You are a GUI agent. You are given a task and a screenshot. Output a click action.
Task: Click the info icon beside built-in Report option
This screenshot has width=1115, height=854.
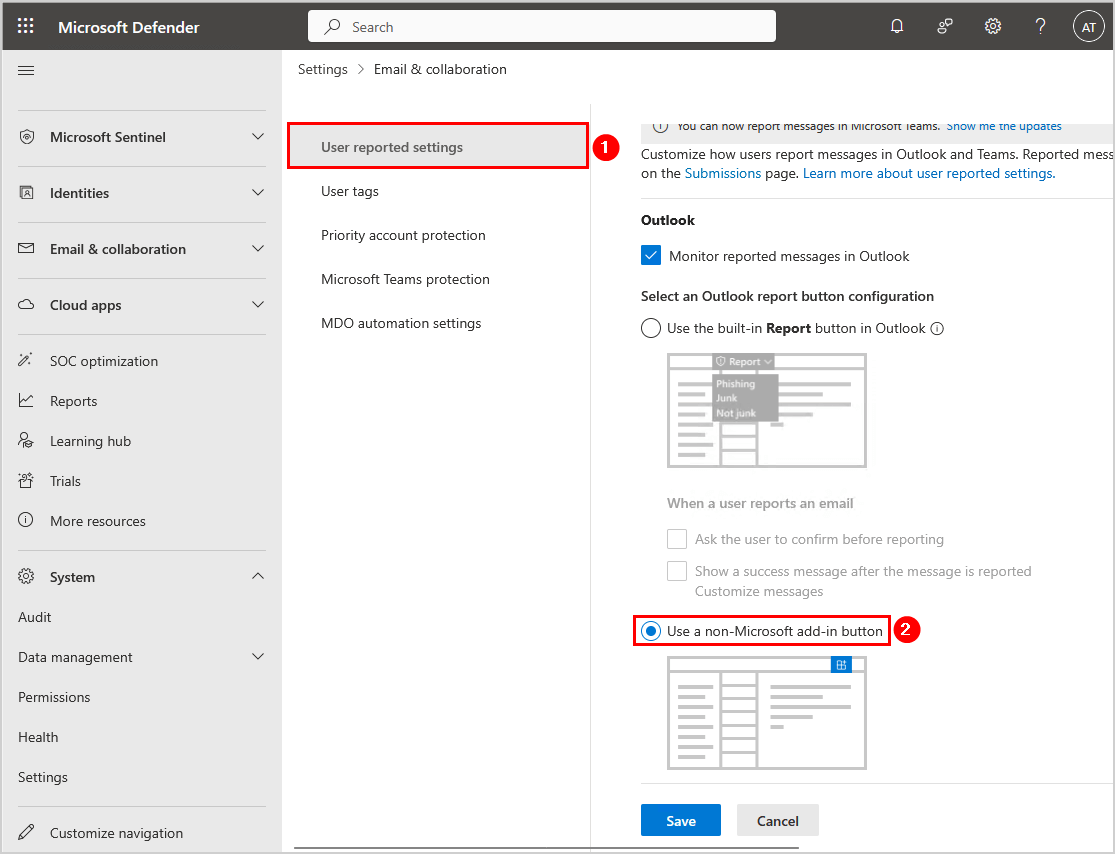click(937, 328)
